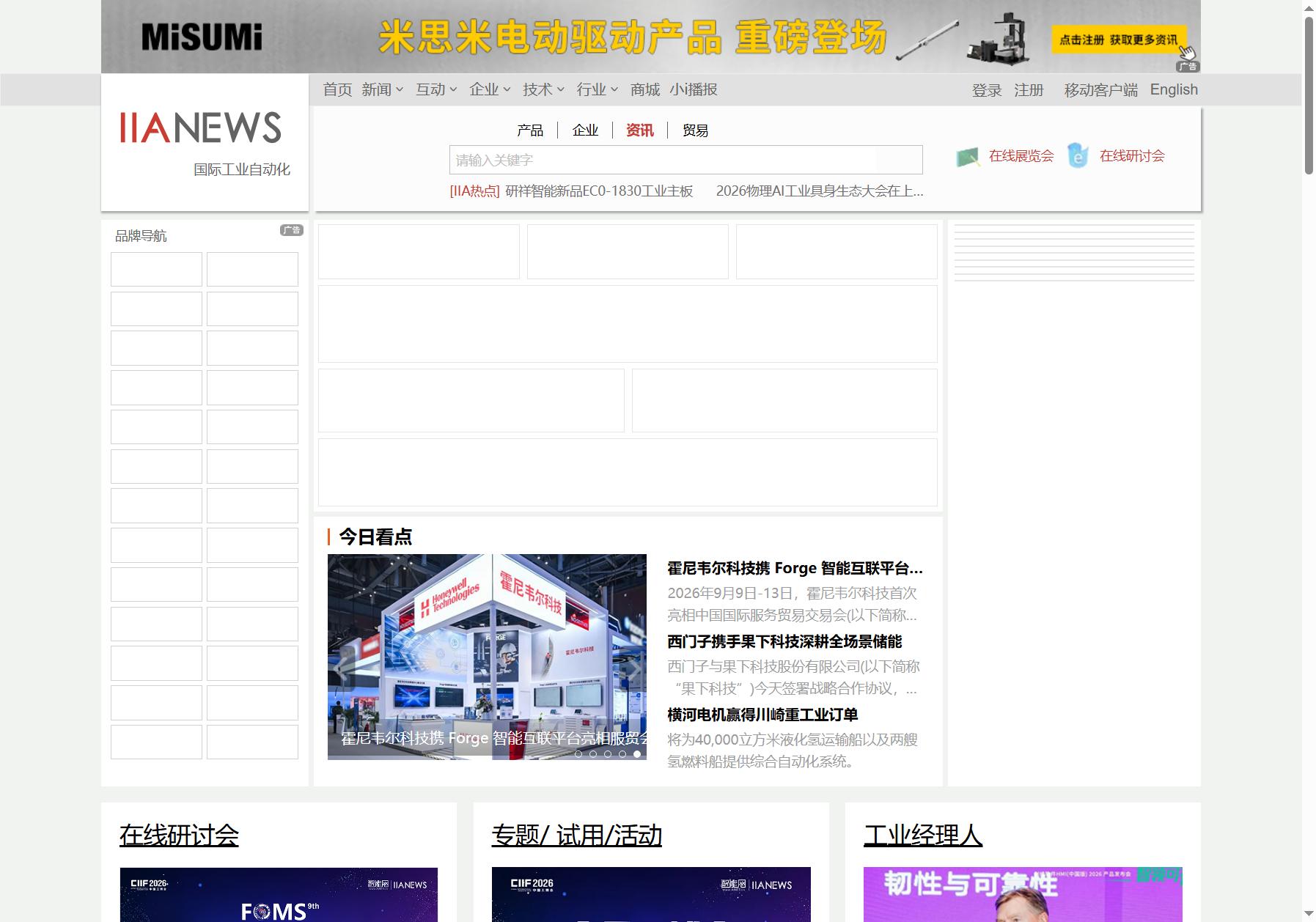Open the 专题/ 试用/活动 section heading
The width and height of the screenshot is (1316, 922).
pyautogui.click(x=577, y=836)
